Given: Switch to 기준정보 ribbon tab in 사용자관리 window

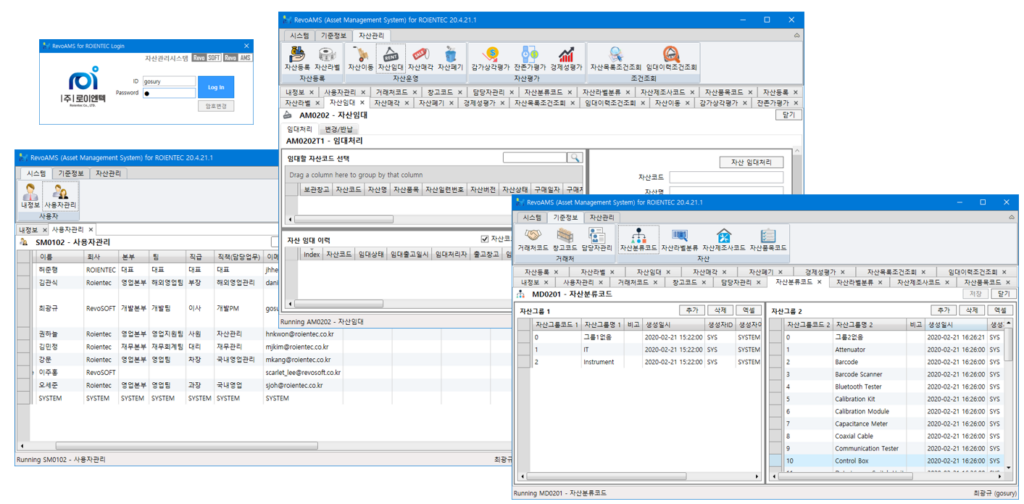Looking at the screenshot, I should tap(71, 173).
